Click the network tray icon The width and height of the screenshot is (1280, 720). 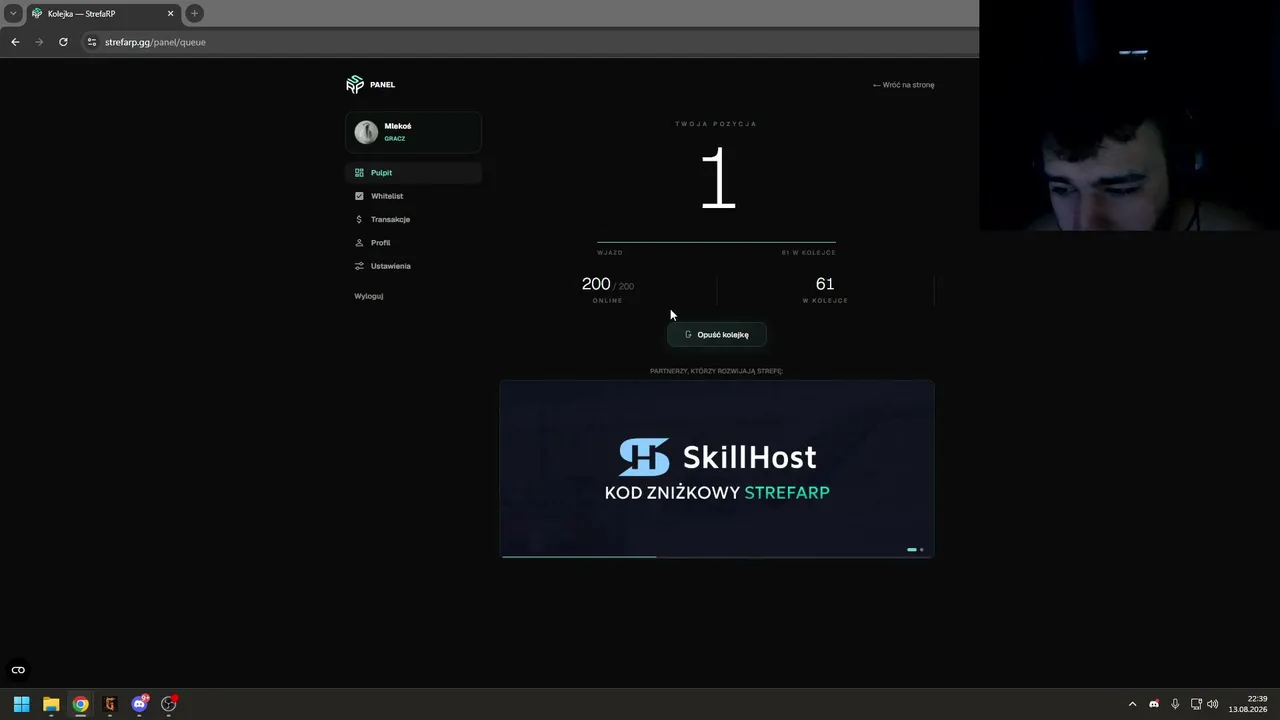click(x=1196, y=704)
